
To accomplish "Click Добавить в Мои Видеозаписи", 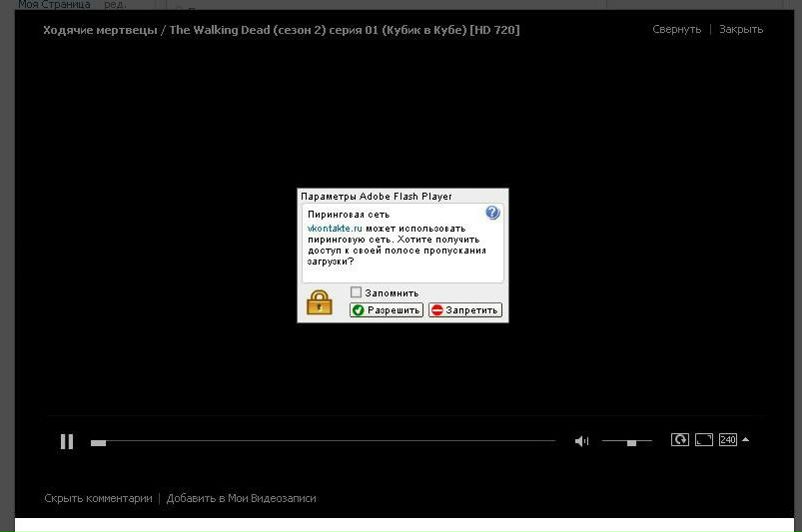I will 241,498.
